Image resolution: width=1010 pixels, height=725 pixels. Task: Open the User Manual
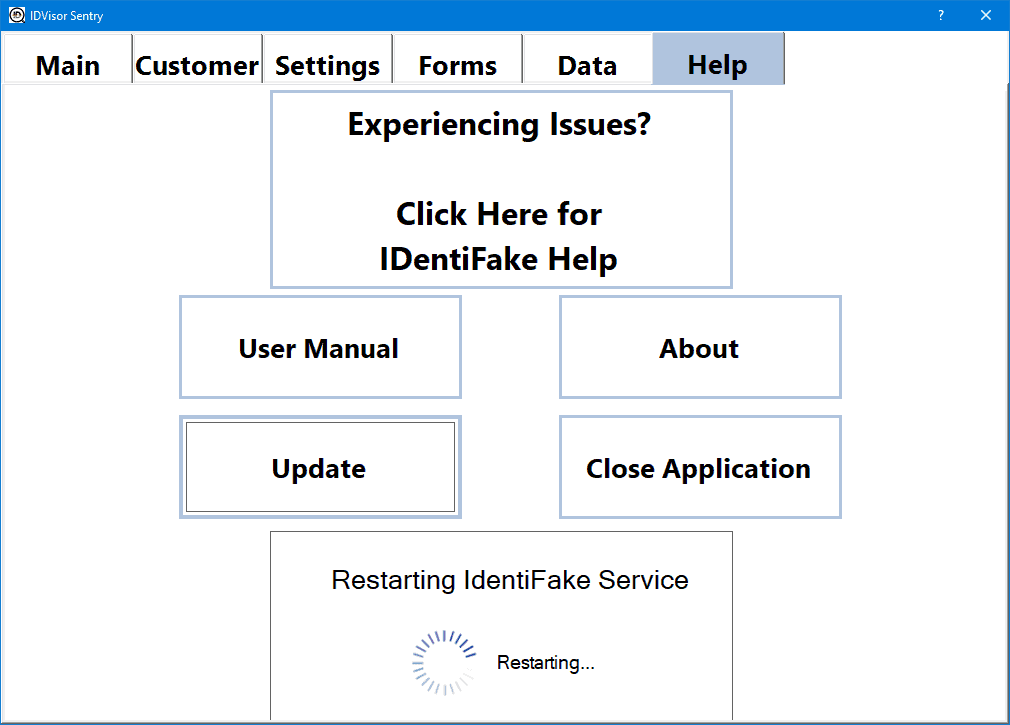320,347
